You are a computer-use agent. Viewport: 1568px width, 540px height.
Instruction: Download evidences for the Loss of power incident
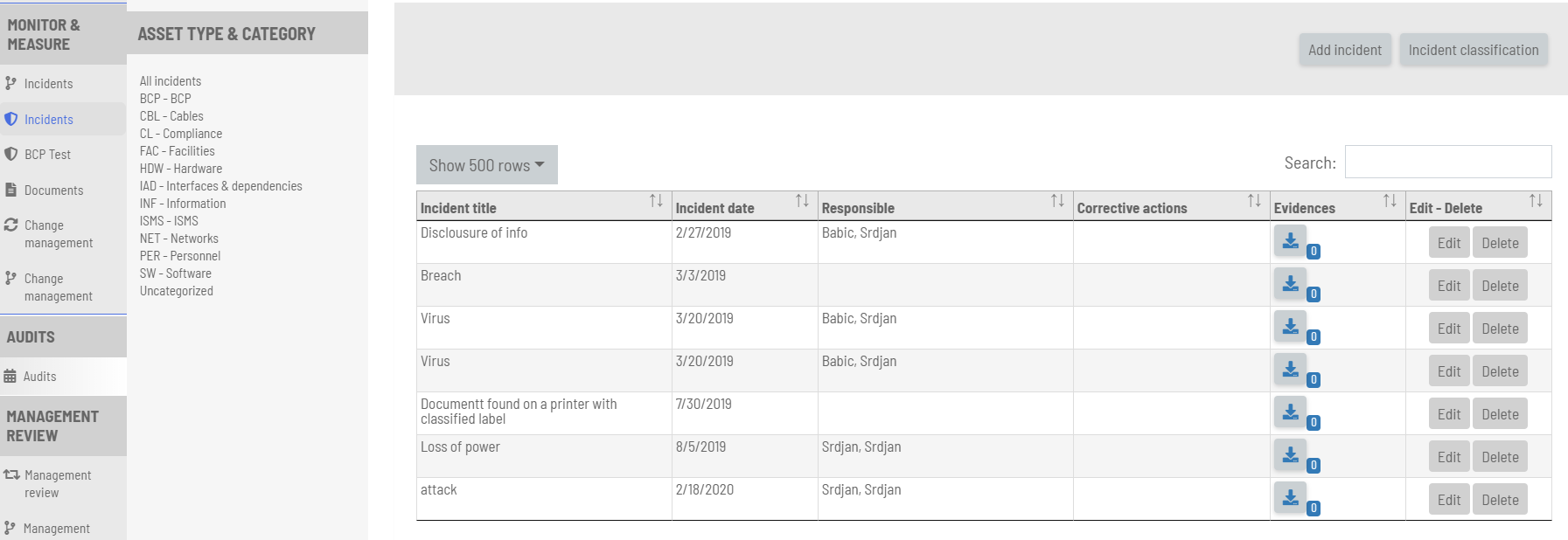pos(1290,456)
